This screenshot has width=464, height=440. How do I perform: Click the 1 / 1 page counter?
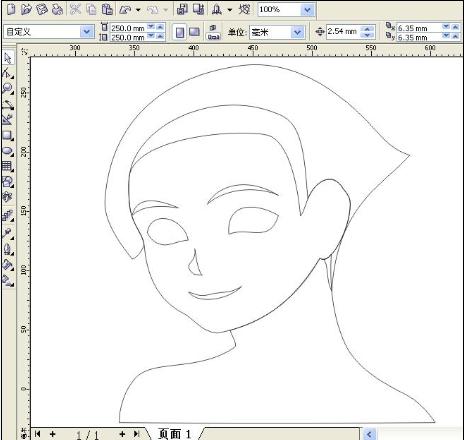87,434
